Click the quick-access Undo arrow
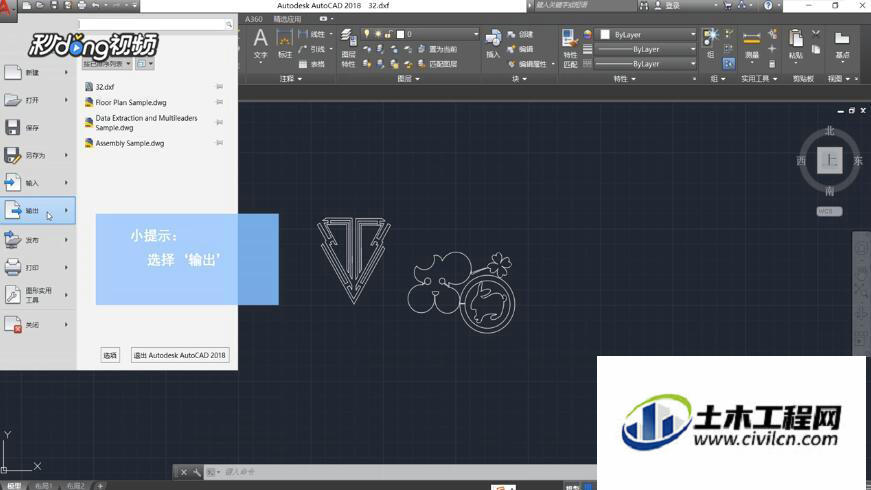Viewport: 871px width, 490px height. click(x=96, y=6)
